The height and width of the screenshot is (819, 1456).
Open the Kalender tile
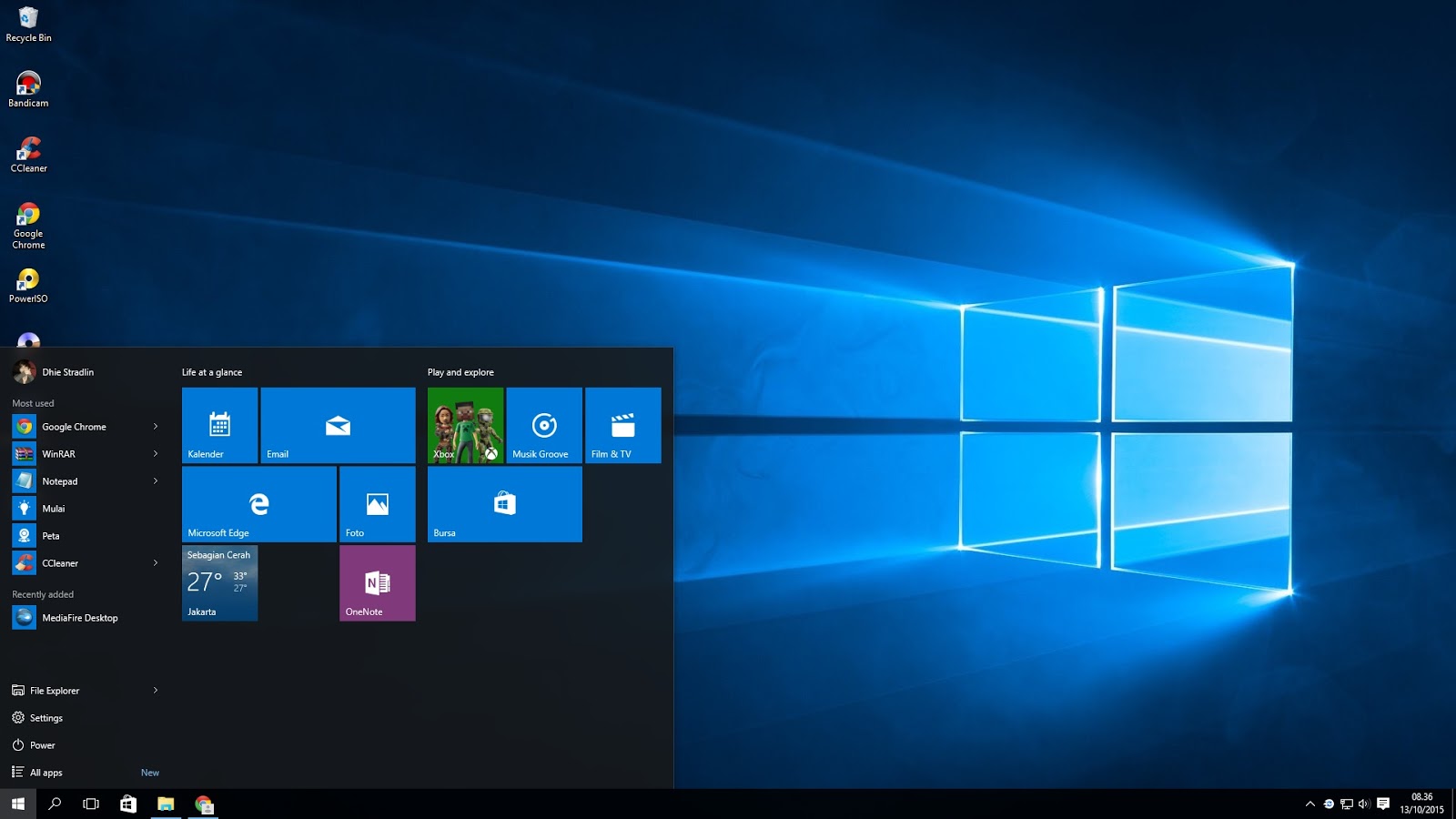(219, 425)
